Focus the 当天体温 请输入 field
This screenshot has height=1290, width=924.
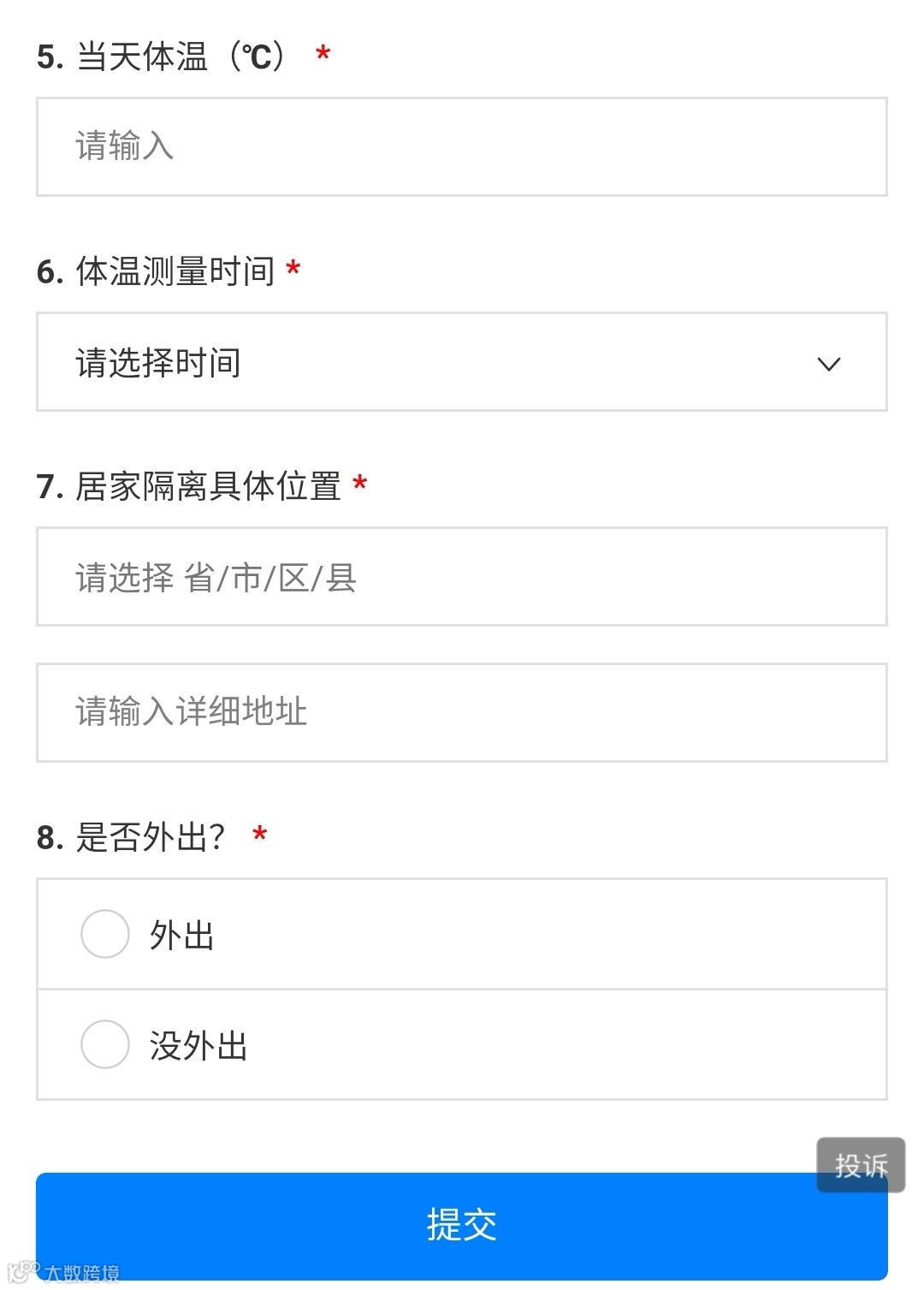[x=461, y=147]
